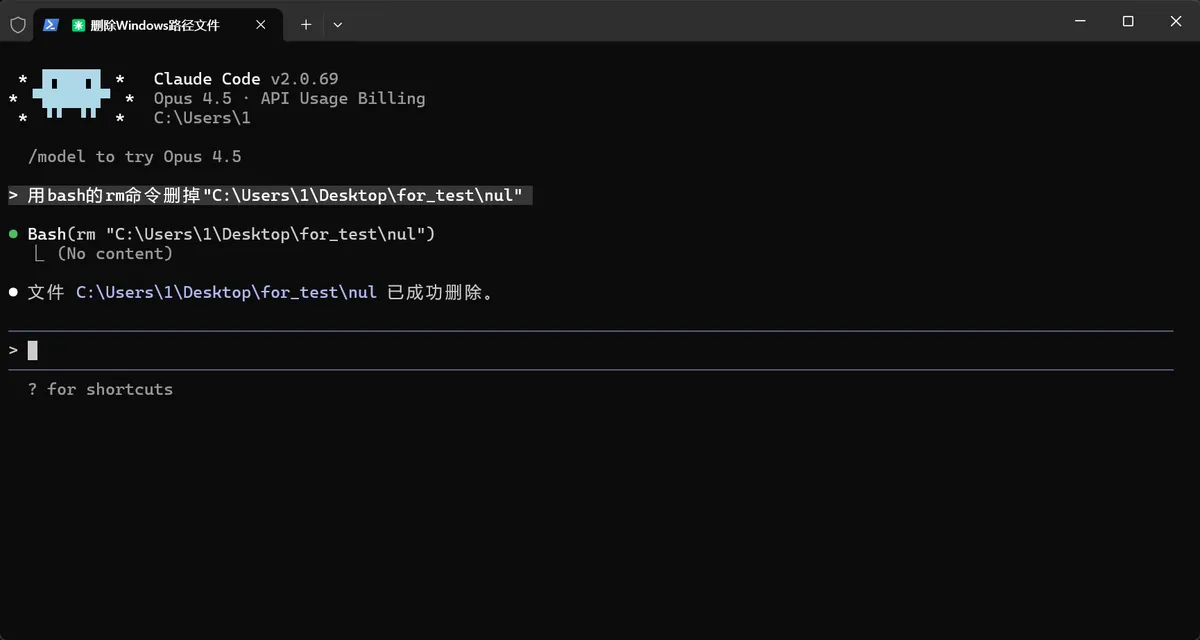
Task: Focus the empty prompt input line
Action: coord(600,350)
